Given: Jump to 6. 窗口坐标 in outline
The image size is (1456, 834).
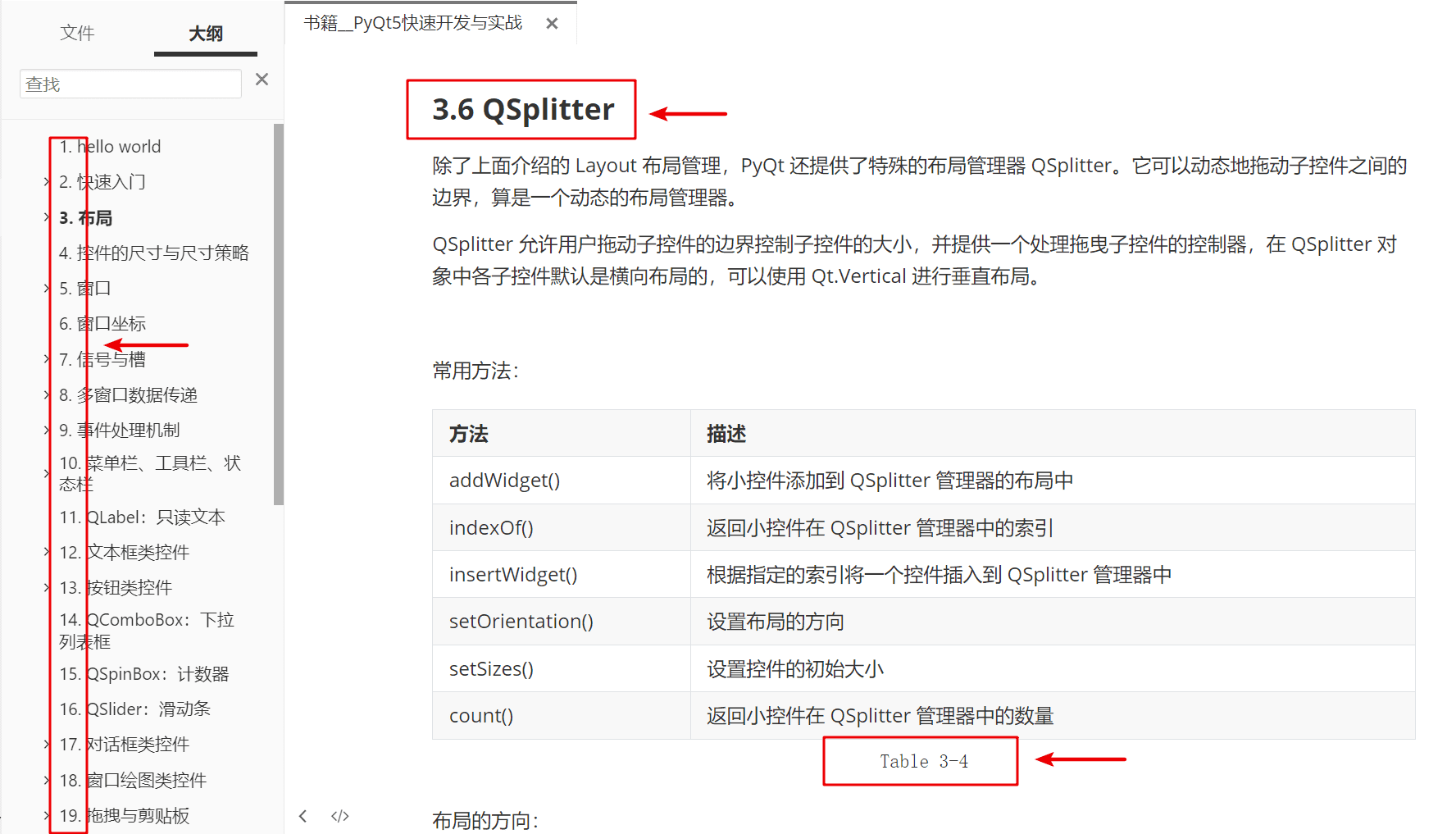Looking at the screenshot, I should pos(102,323).
